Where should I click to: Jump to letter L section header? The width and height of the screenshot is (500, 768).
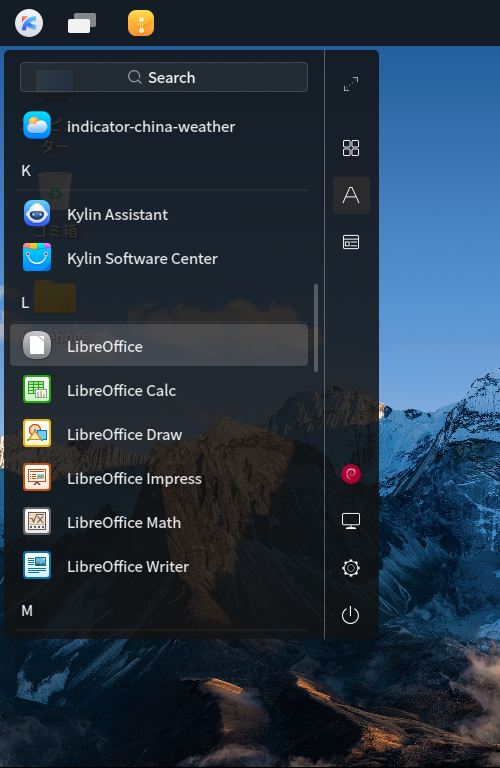pyautogui.click(x=25, y=303)
